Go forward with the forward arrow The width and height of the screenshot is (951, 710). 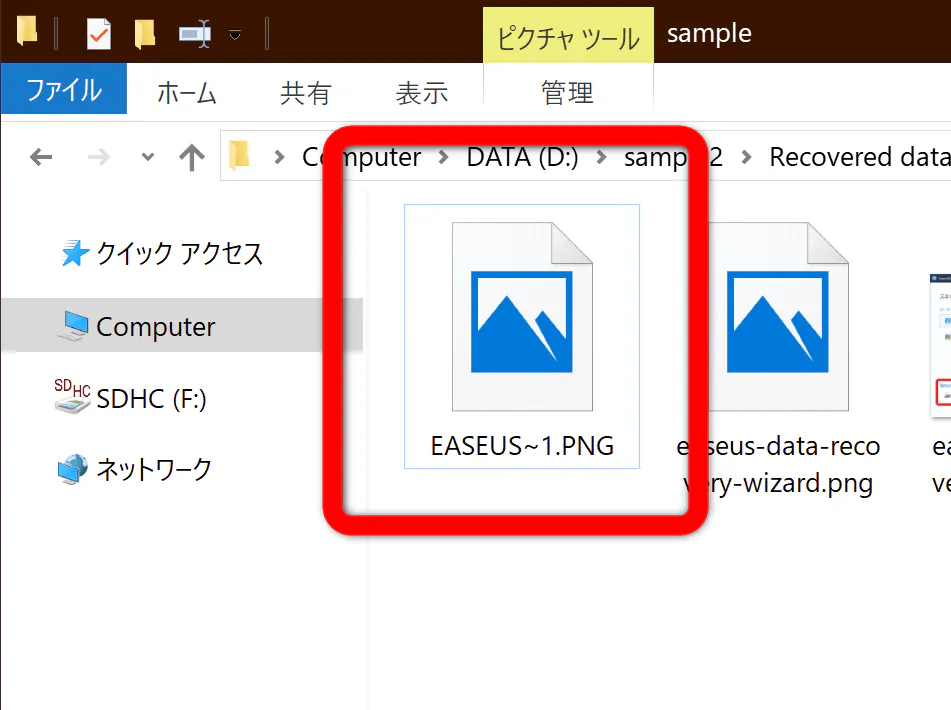click(x=98, y=158)
